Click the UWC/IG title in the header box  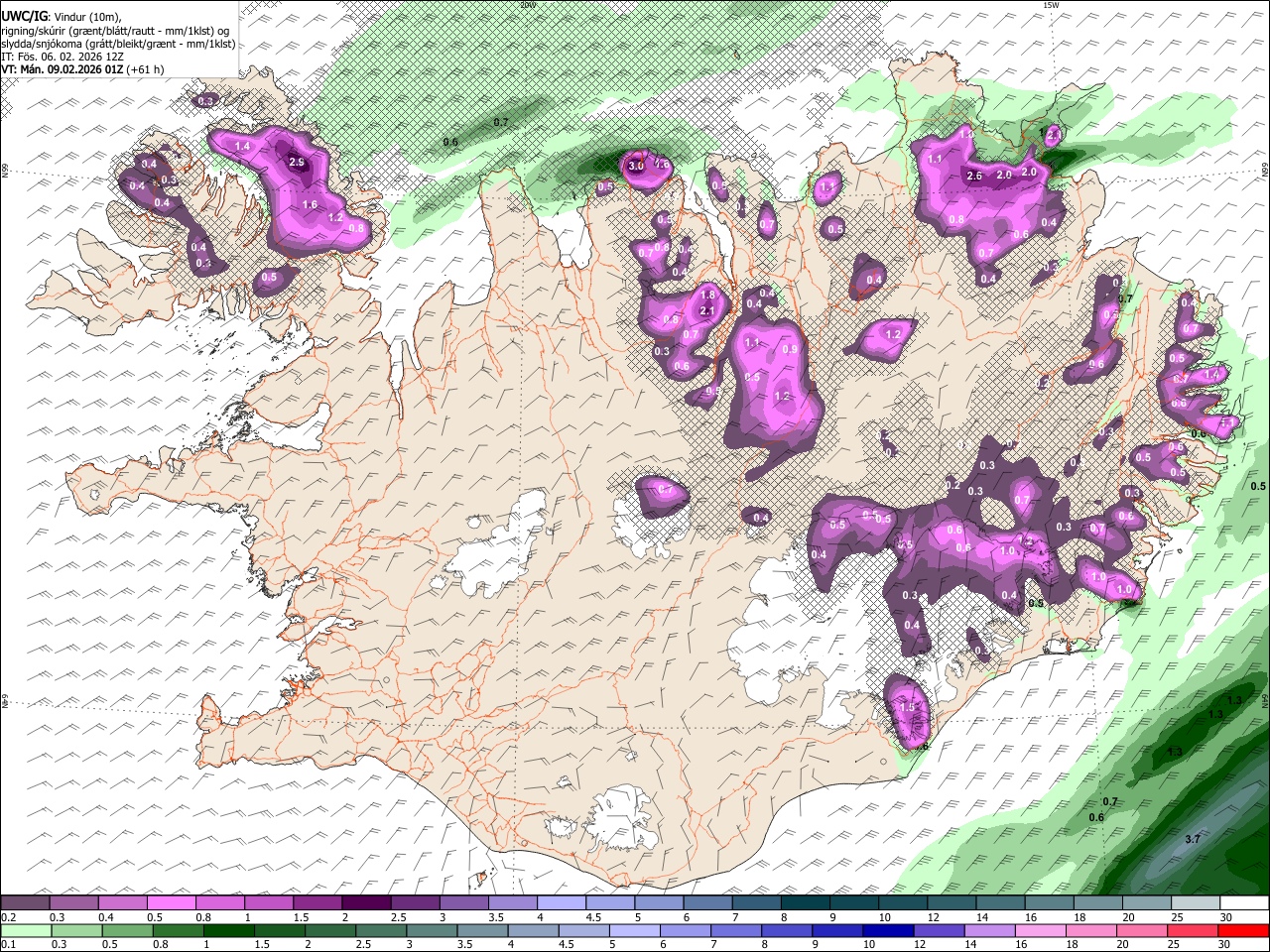24,16
